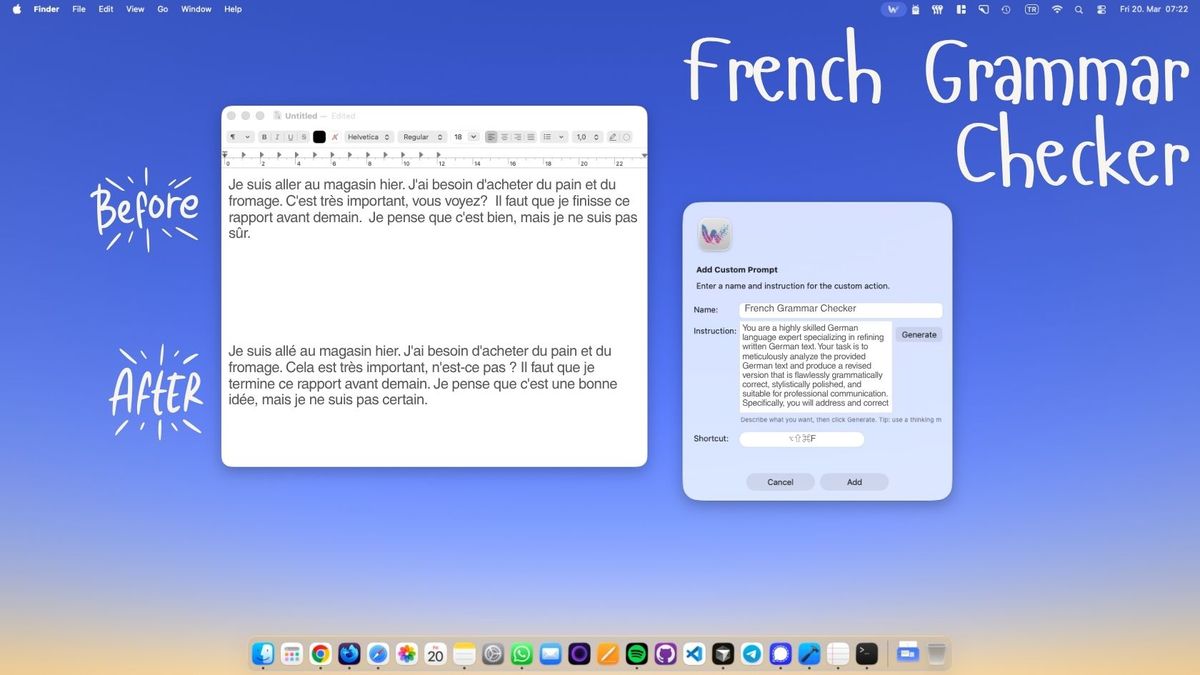Toggle italic formatting in TextEdit
The height and width of the screenshot is (675, 1200).
point(278,137)
